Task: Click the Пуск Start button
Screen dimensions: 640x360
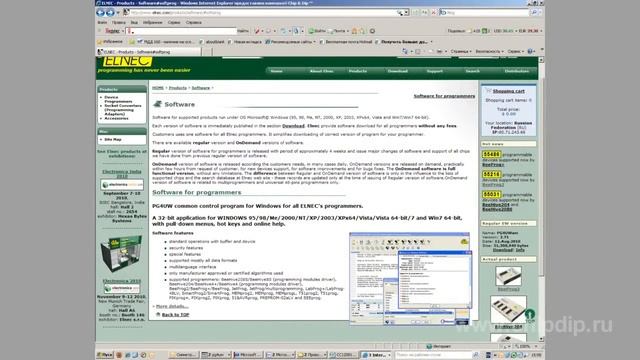Action: [x=105, y=355]
